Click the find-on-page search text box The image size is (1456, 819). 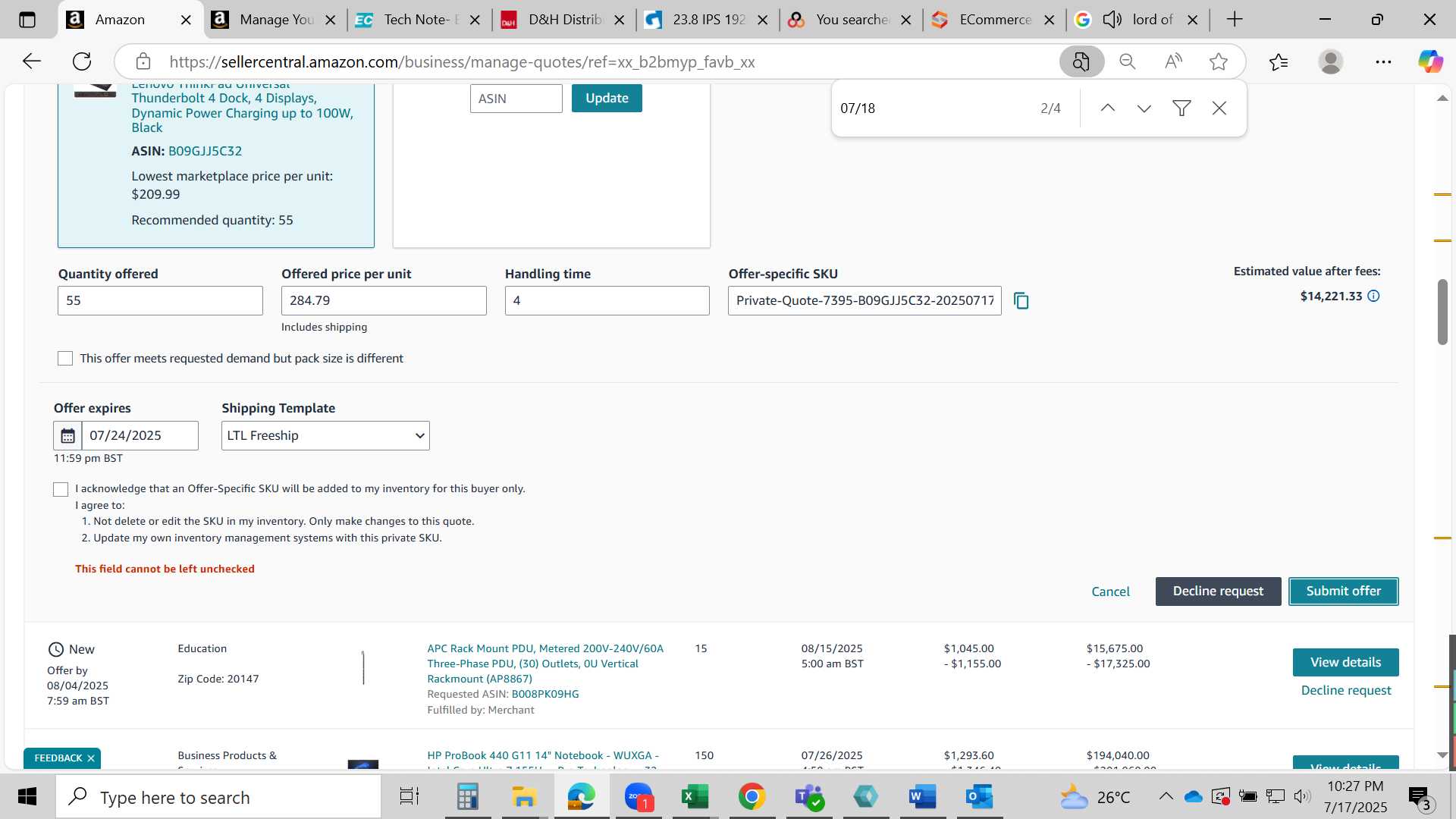[x=933, y=108]
